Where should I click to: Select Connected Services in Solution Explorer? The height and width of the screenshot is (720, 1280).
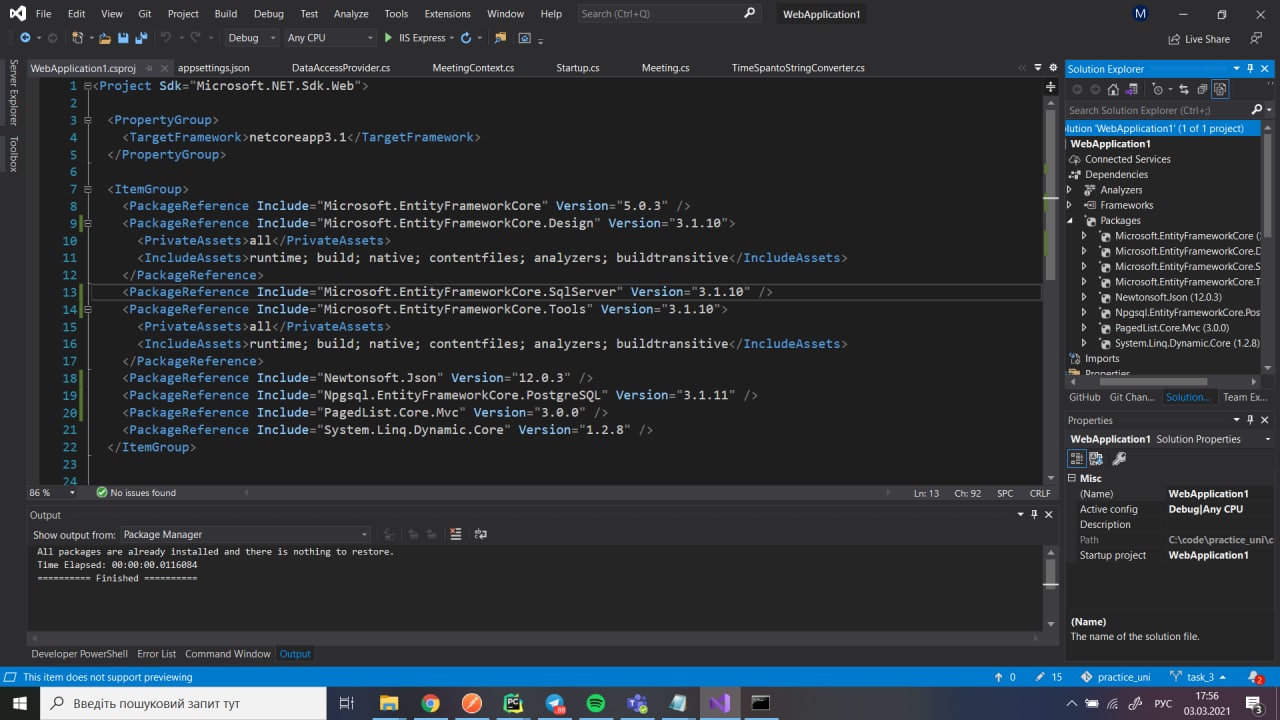coord(1127,159)
